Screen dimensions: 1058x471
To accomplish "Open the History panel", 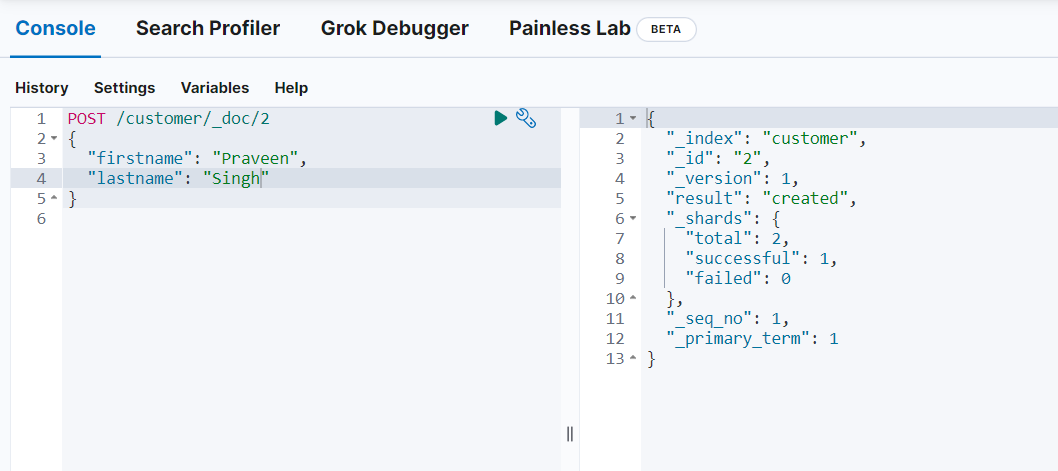I will tap(42, 88).
